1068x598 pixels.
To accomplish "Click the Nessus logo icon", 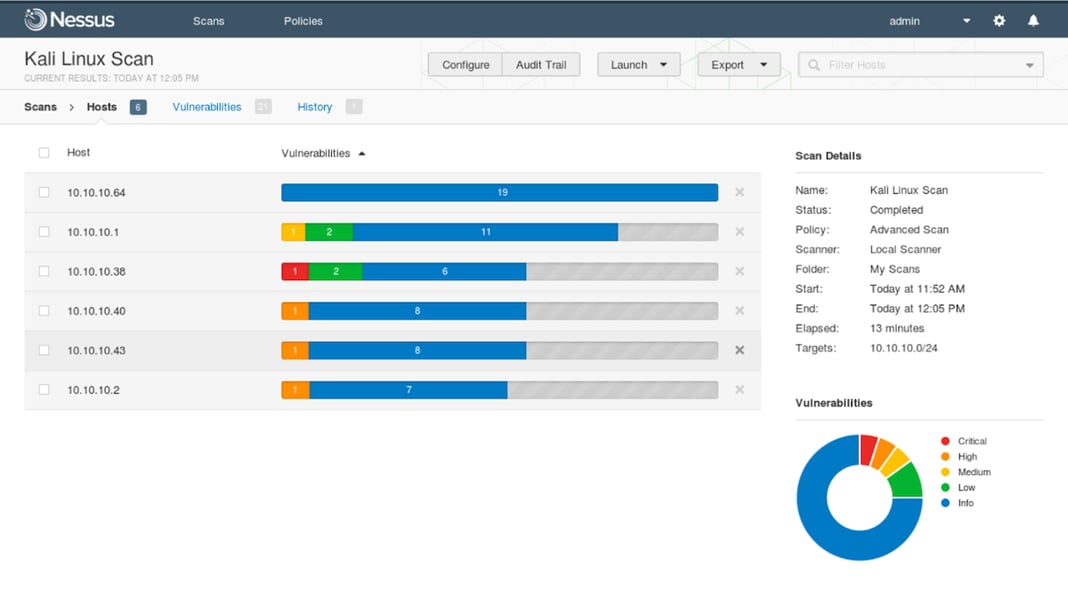I will tap(34, 19).
